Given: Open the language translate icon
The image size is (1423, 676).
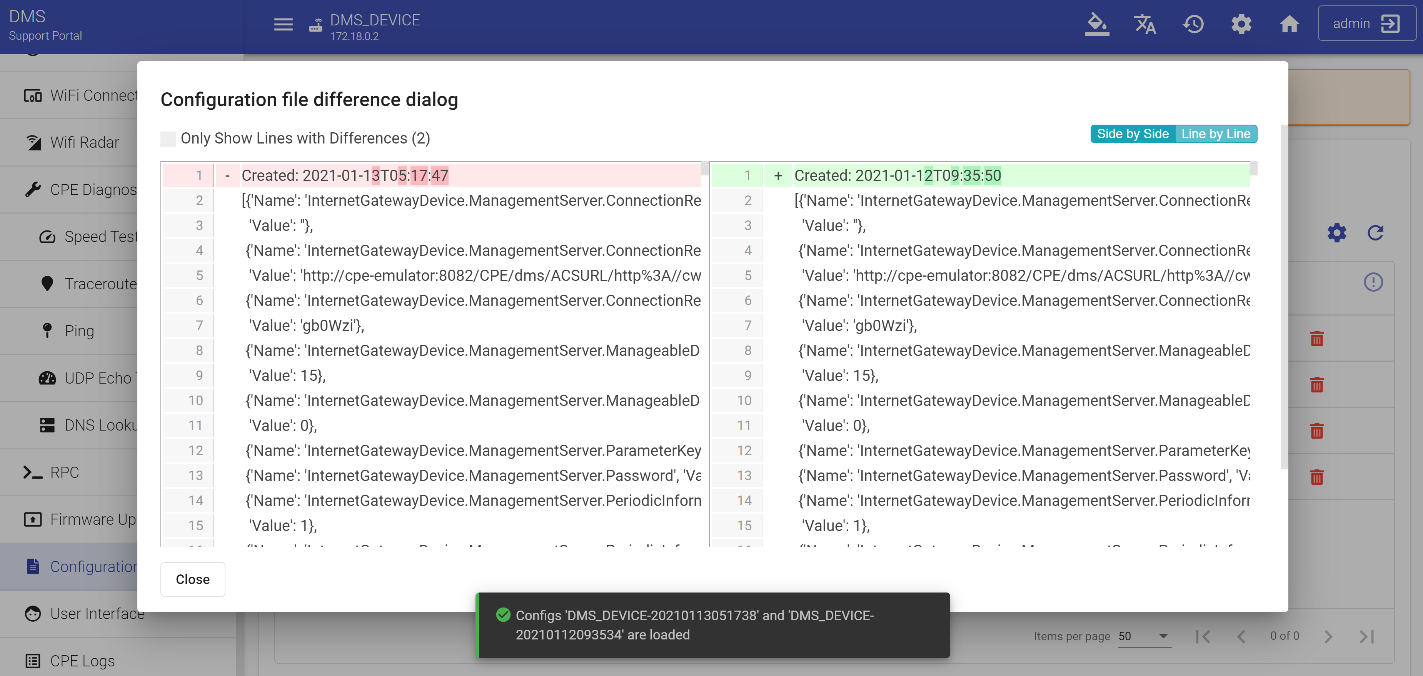Looking at the screenshot, I should [x=1145, y=25].
